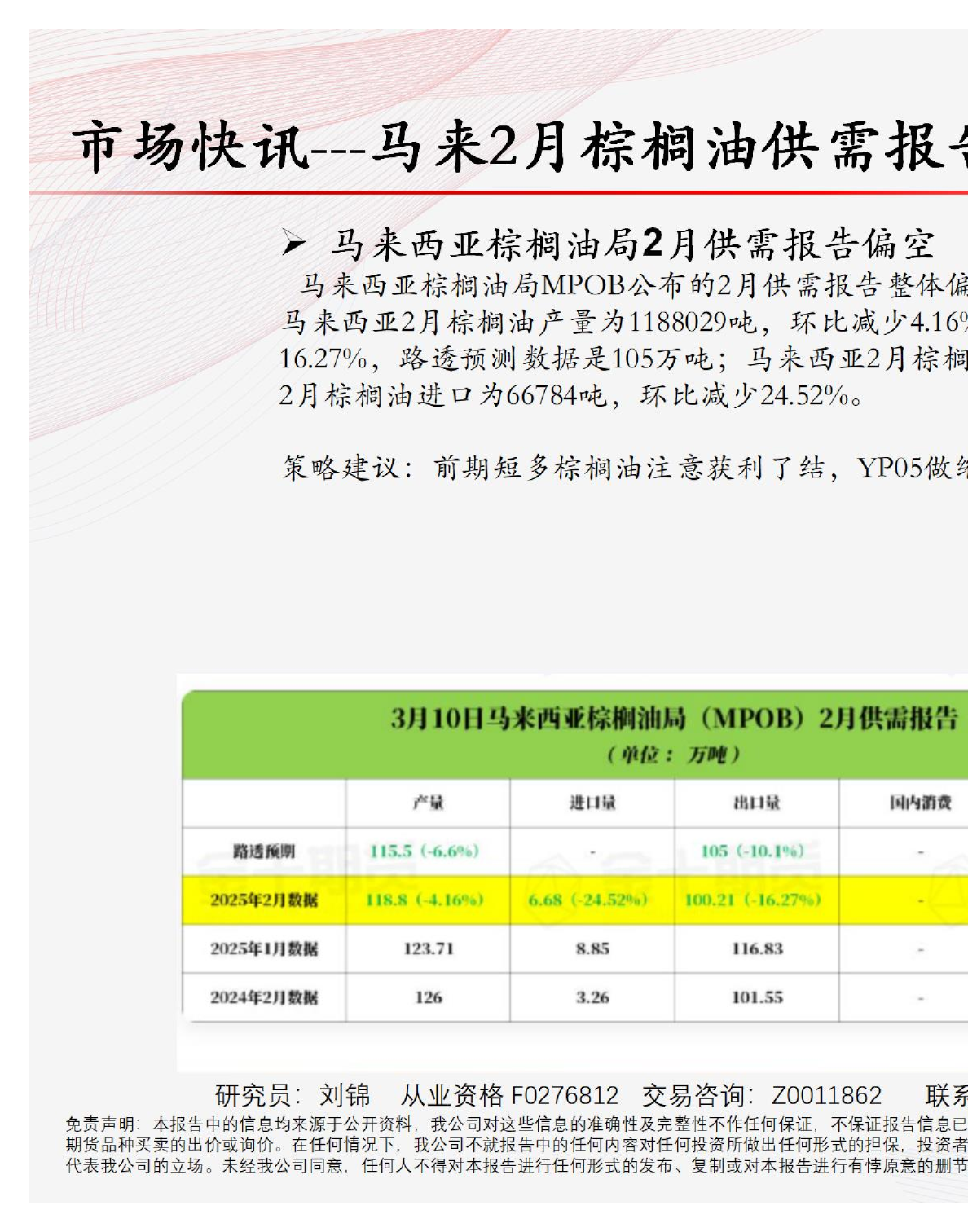Click the '路透预期' row label

coord(263,851)
